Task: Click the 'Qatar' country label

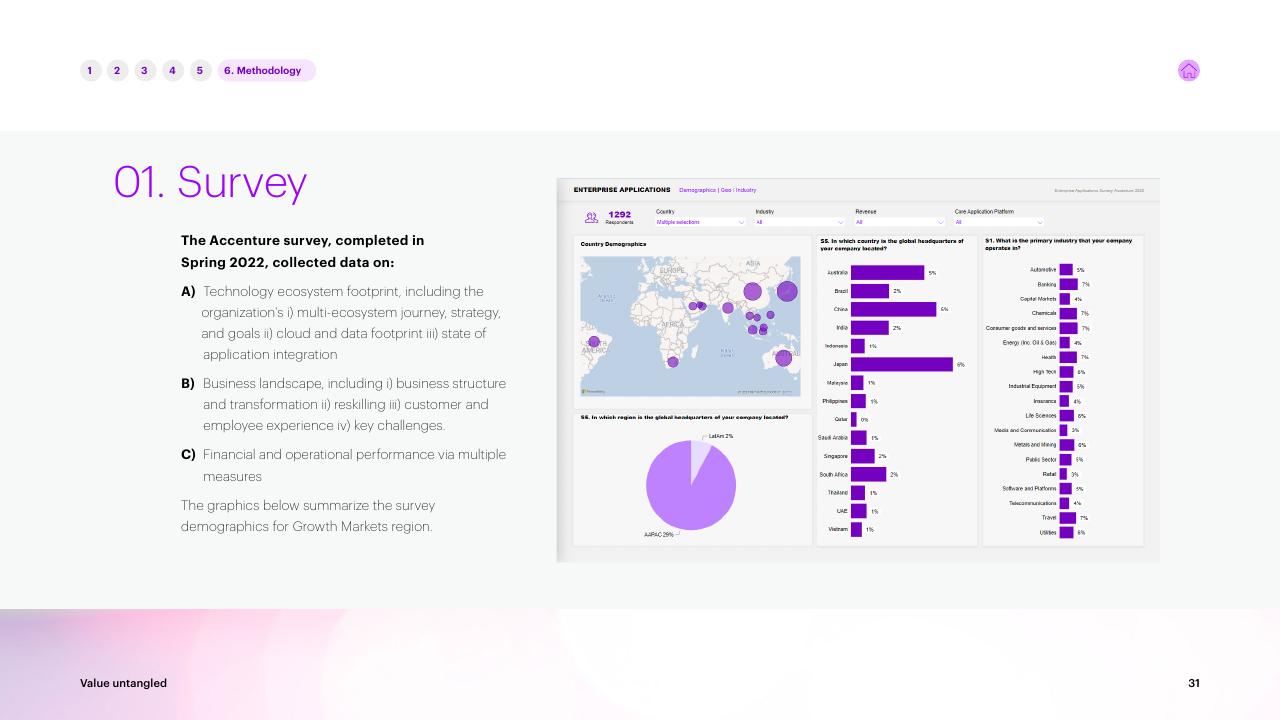Action: (841, 419)
